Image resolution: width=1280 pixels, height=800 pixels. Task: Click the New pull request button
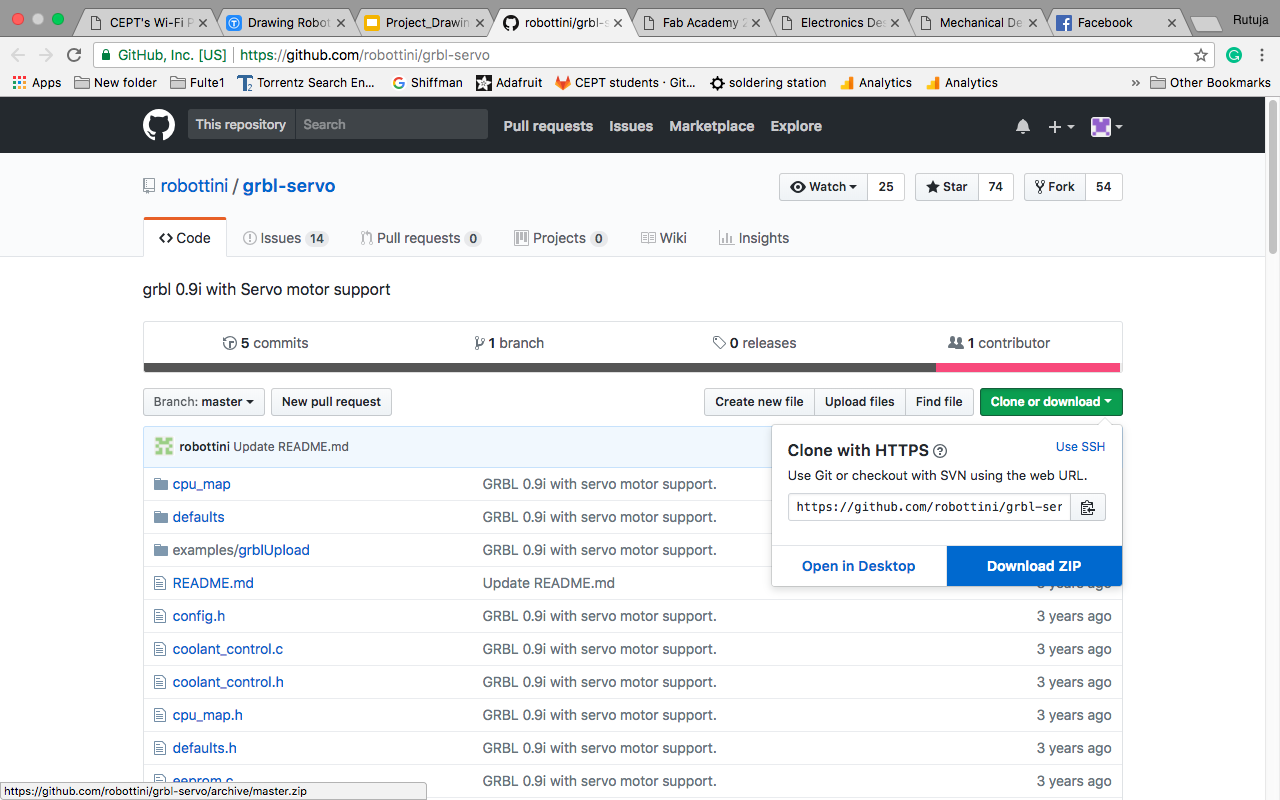pos(331,402)
